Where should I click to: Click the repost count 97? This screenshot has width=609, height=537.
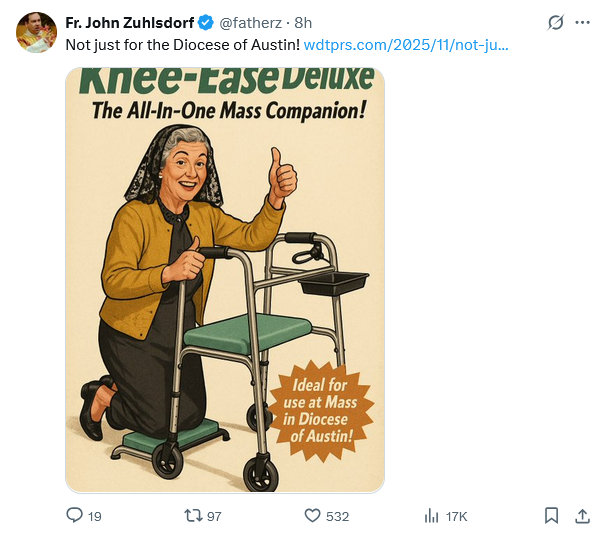[214, 516]
